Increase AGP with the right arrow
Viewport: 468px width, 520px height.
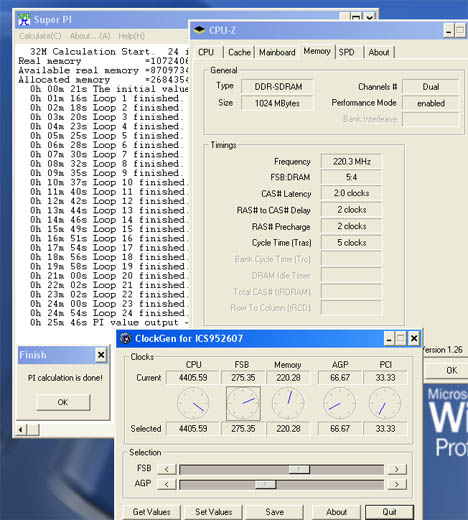[x=397, y=484]
